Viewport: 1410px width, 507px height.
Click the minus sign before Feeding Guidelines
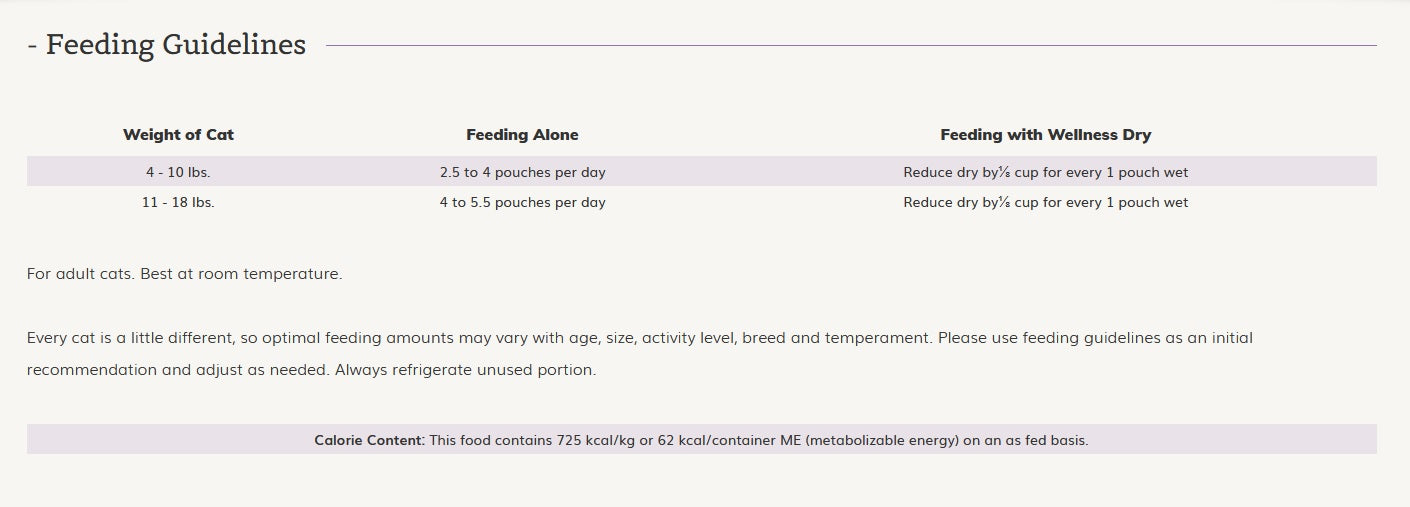click(x=33, y=47)
